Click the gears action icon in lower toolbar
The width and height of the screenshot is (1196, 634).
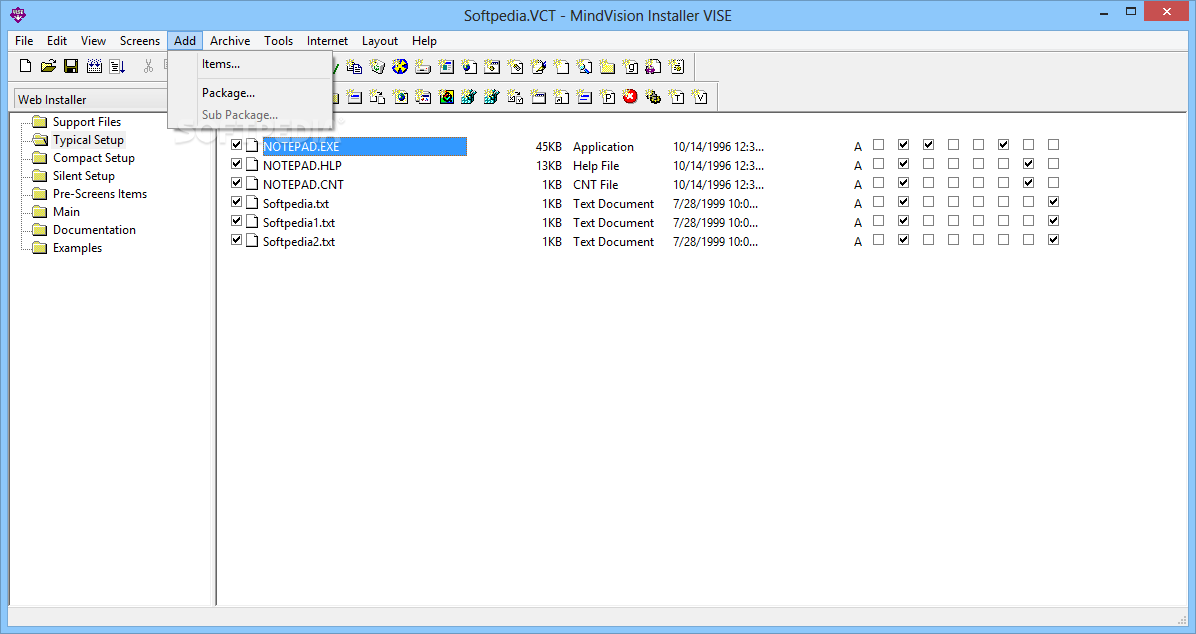pos(653,96)
